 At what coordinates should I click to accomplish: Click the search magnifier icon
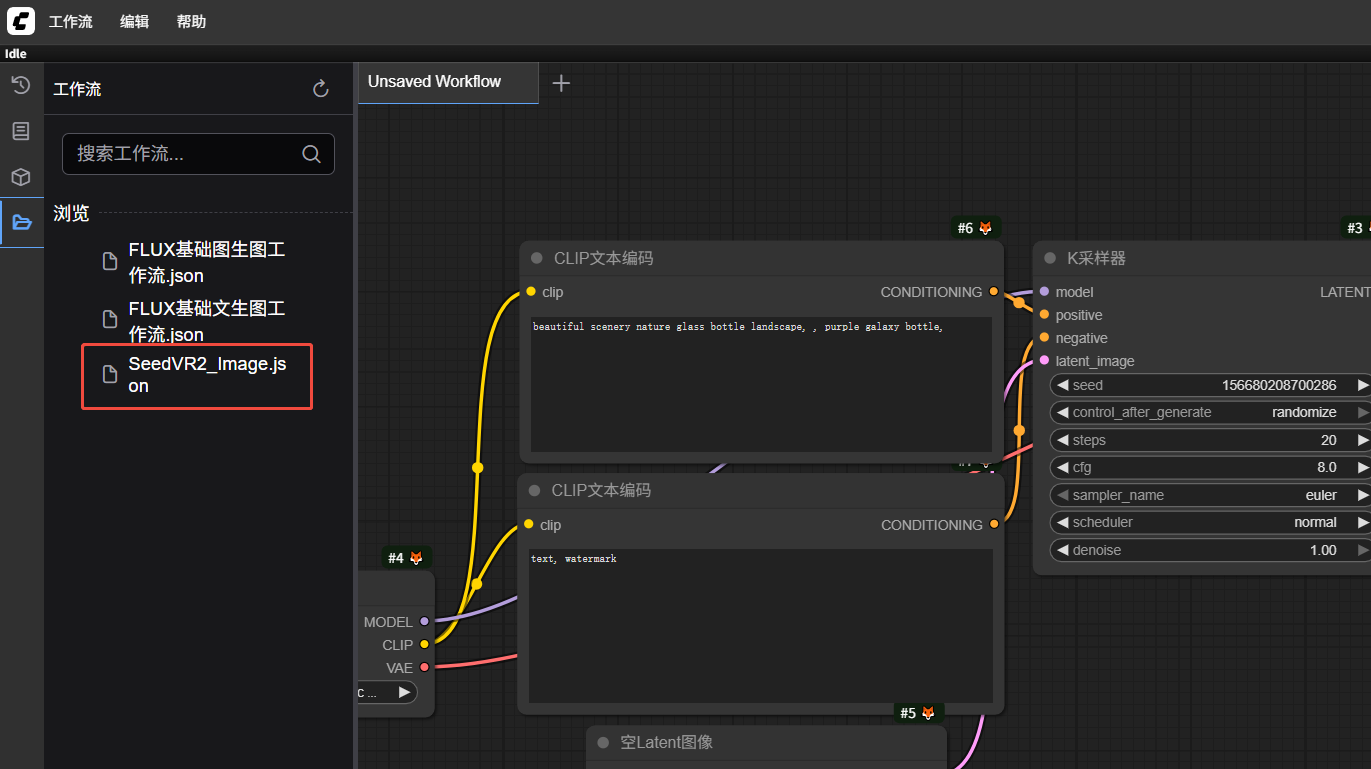tap(311, 154)
